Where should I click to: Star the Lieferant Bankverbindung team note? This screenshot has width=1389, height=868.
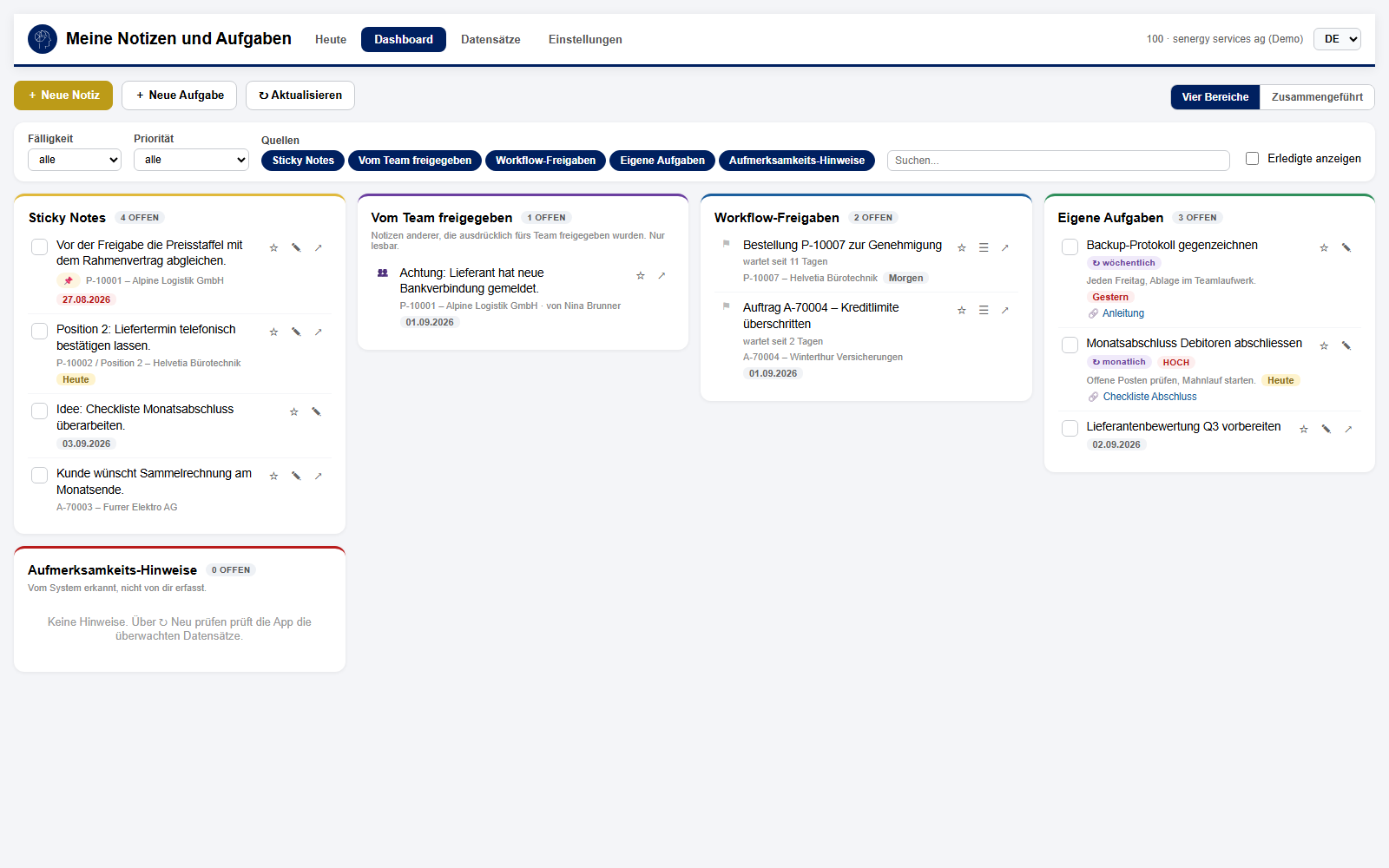[641, 275]
